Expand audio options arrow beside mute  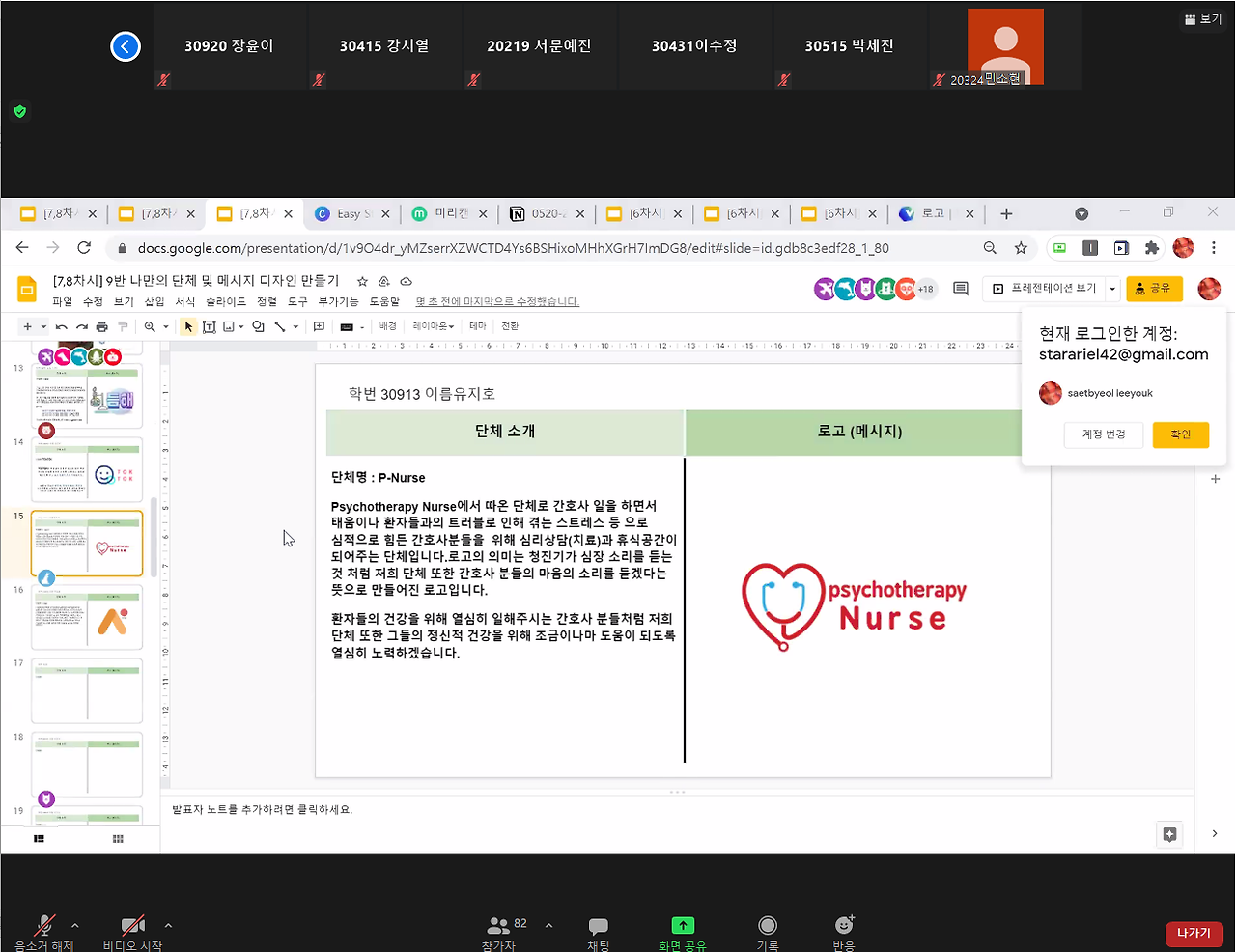click(75, 926)
